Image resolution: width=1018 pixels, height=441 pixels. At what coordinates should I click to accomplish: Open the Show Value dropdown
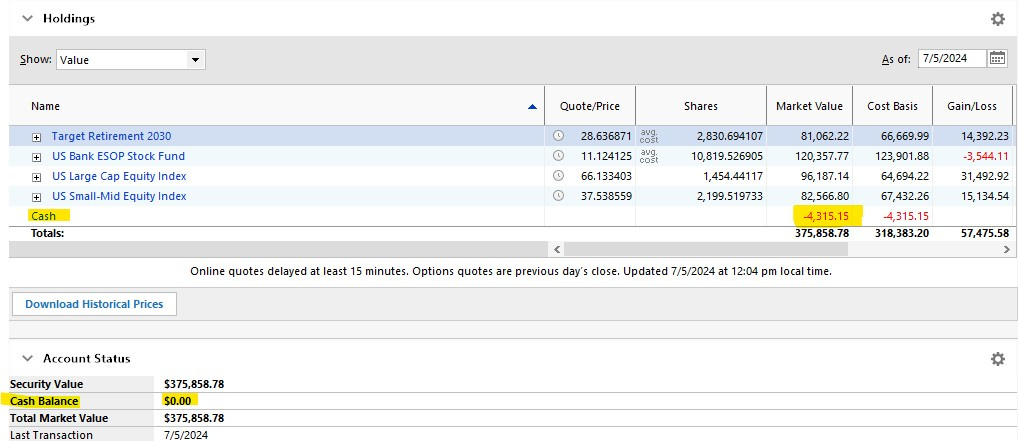pyautogui.click(x=196, y=60)
